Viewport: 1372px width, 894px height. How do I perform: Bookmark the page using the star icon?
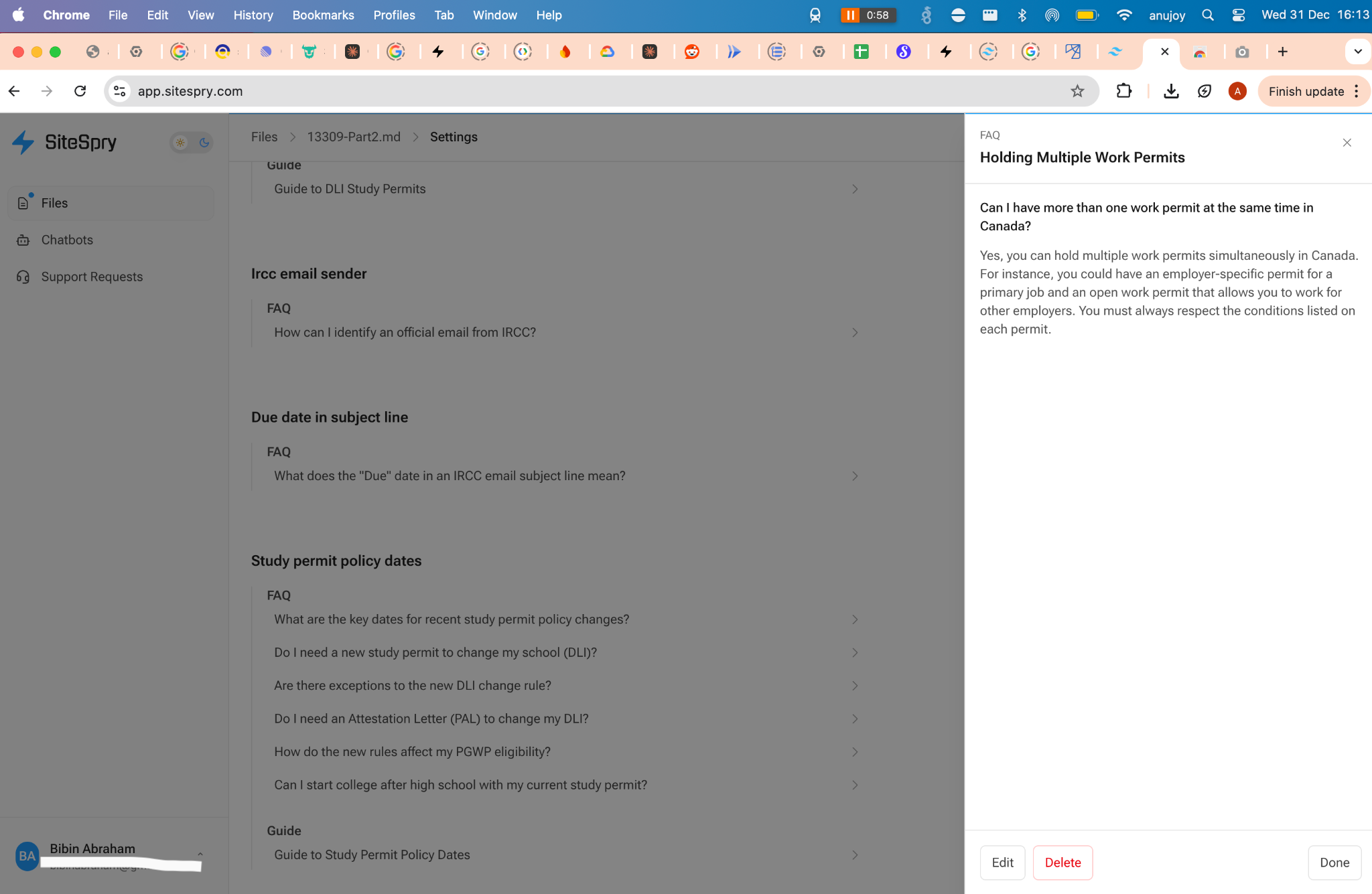tap(1078, 91)
